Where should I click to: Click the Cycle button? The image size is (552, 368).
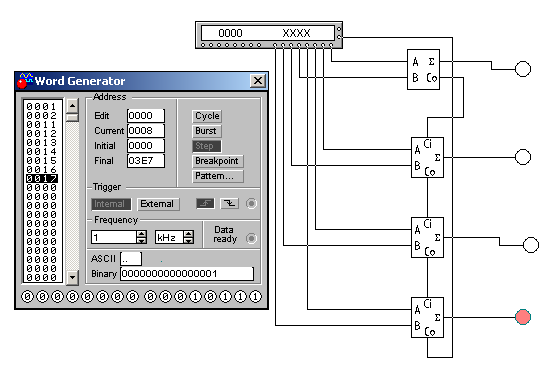(207, 116)
